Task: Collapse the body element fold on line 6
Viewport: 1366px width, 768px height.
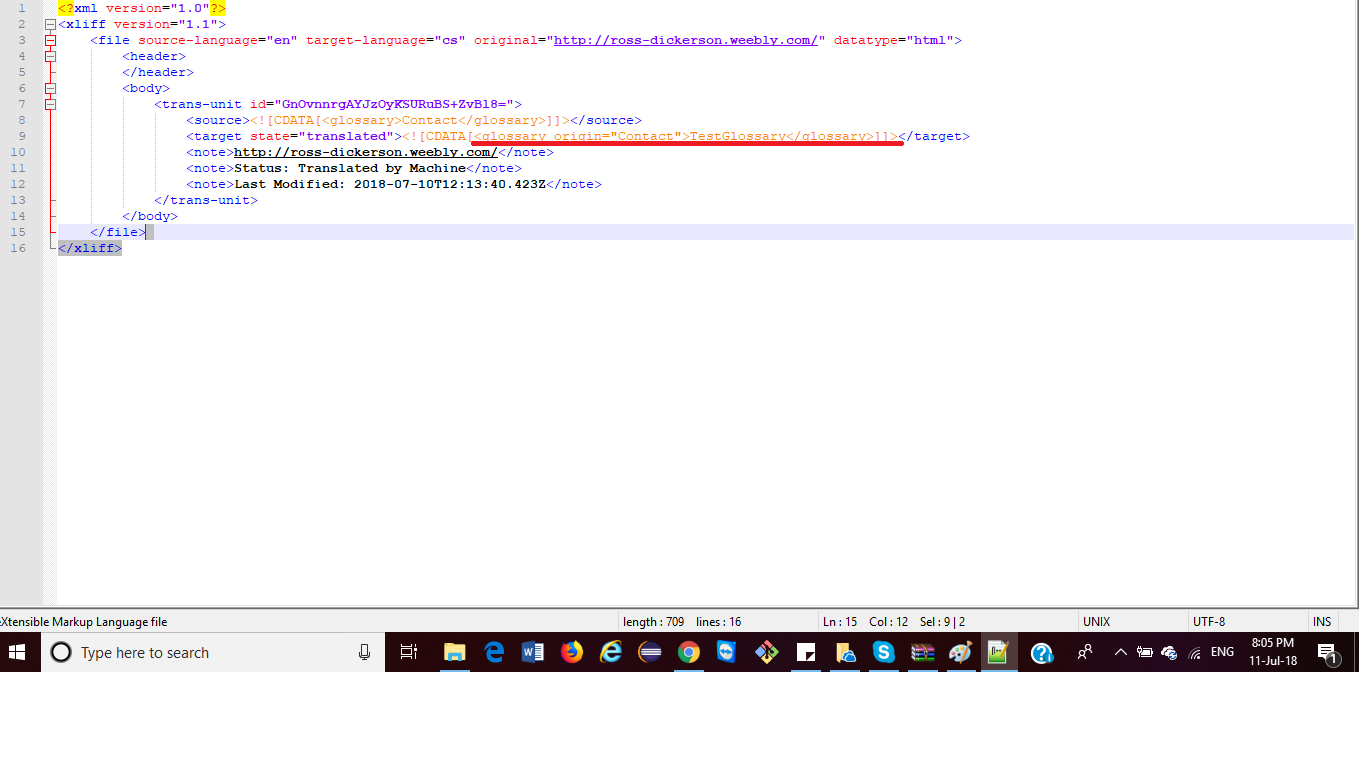Action: pyautogui.click(x=50, y=88)
